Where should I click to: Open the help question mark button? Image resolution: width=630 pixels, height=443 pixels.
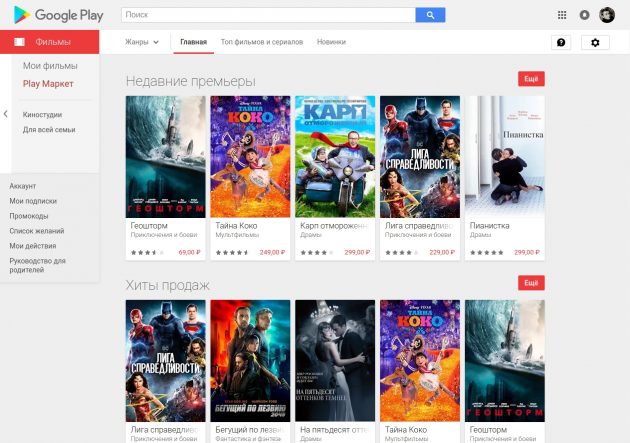click(x=561, y=42)
